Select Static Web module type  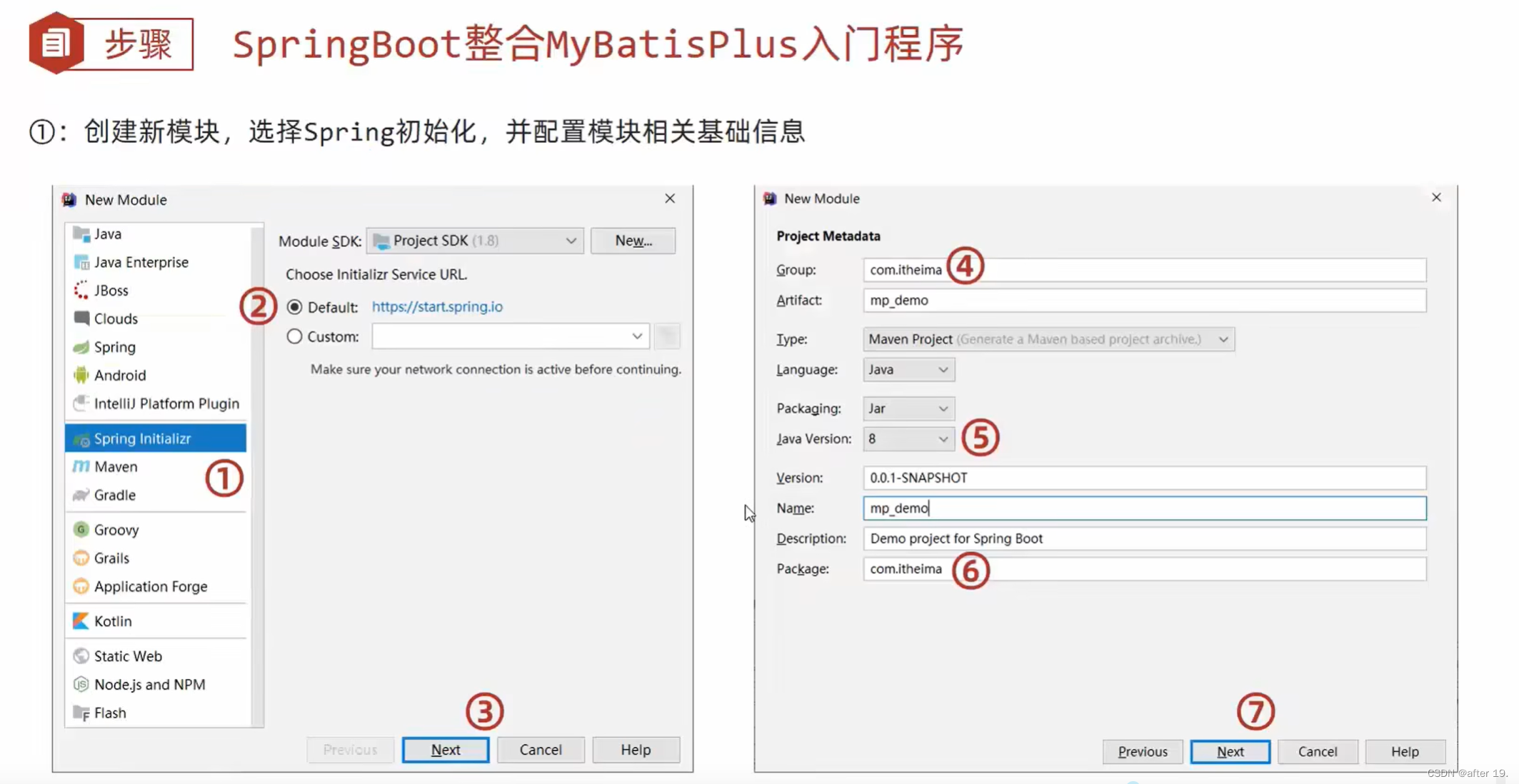[x=128, y=656]
